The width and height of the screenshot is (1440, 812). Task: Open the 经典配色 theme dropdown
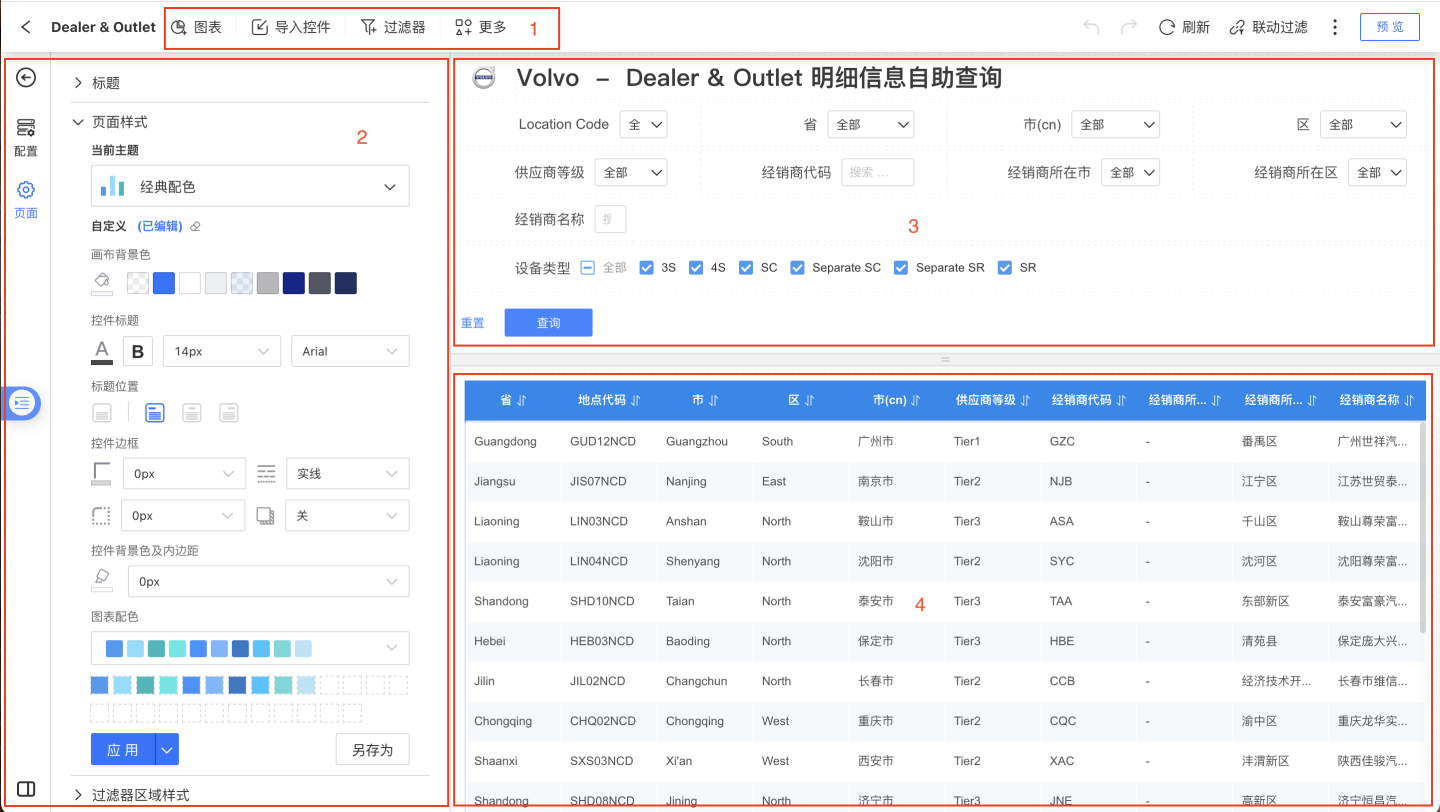point(250,187)
